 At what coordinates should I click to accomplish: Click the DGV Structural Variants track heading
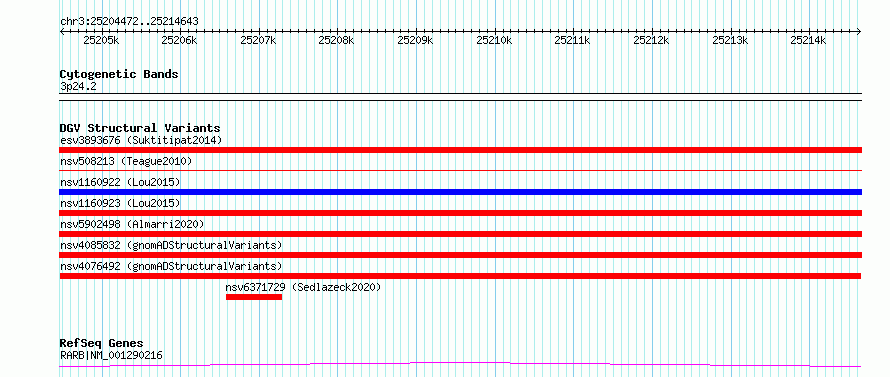tap(140, 128)
